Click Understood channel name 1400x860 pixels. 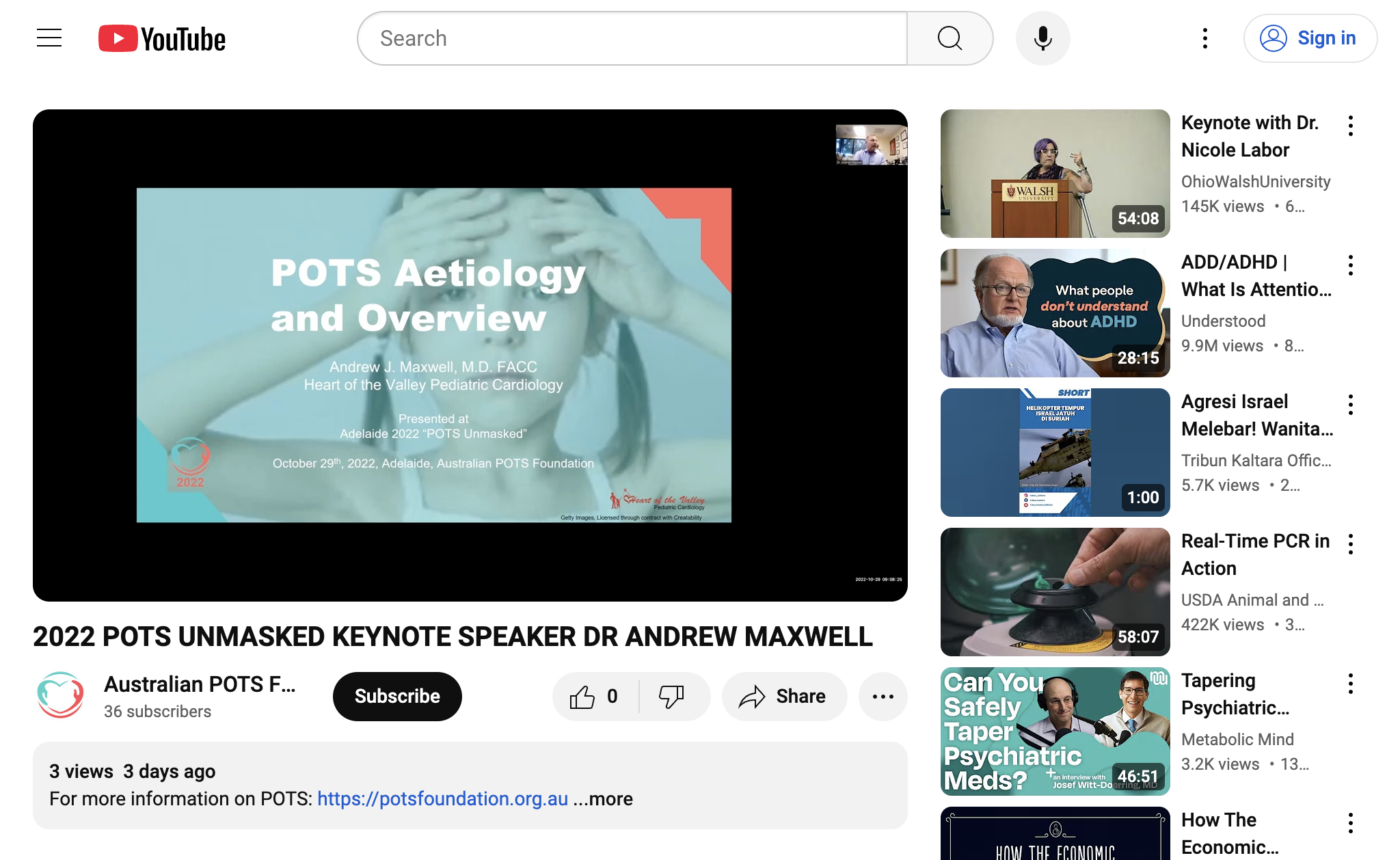coord(1223,321)
